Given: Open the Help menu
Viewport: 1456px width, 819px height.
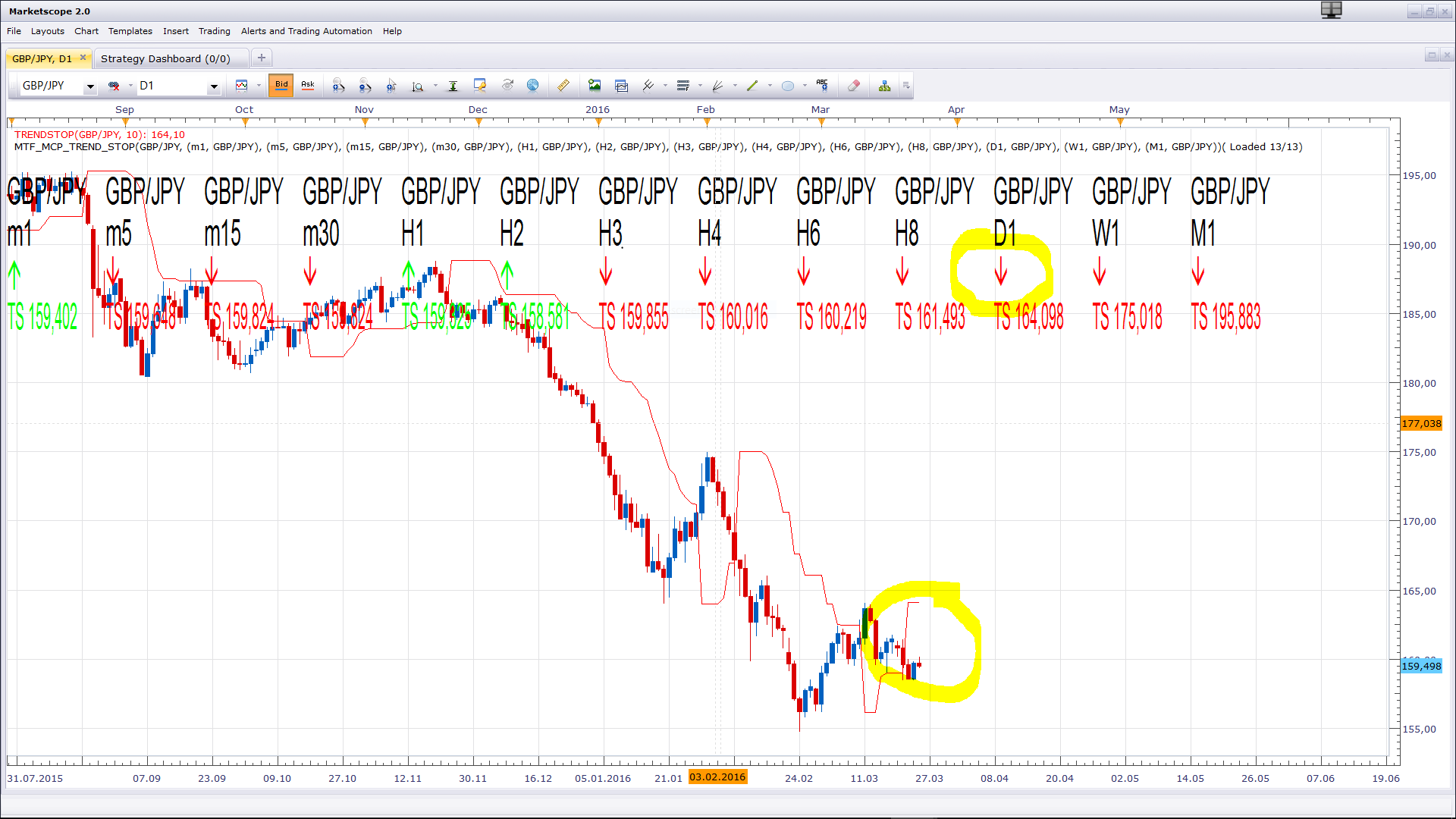Looking at the screenshot, I should point(392,31).
